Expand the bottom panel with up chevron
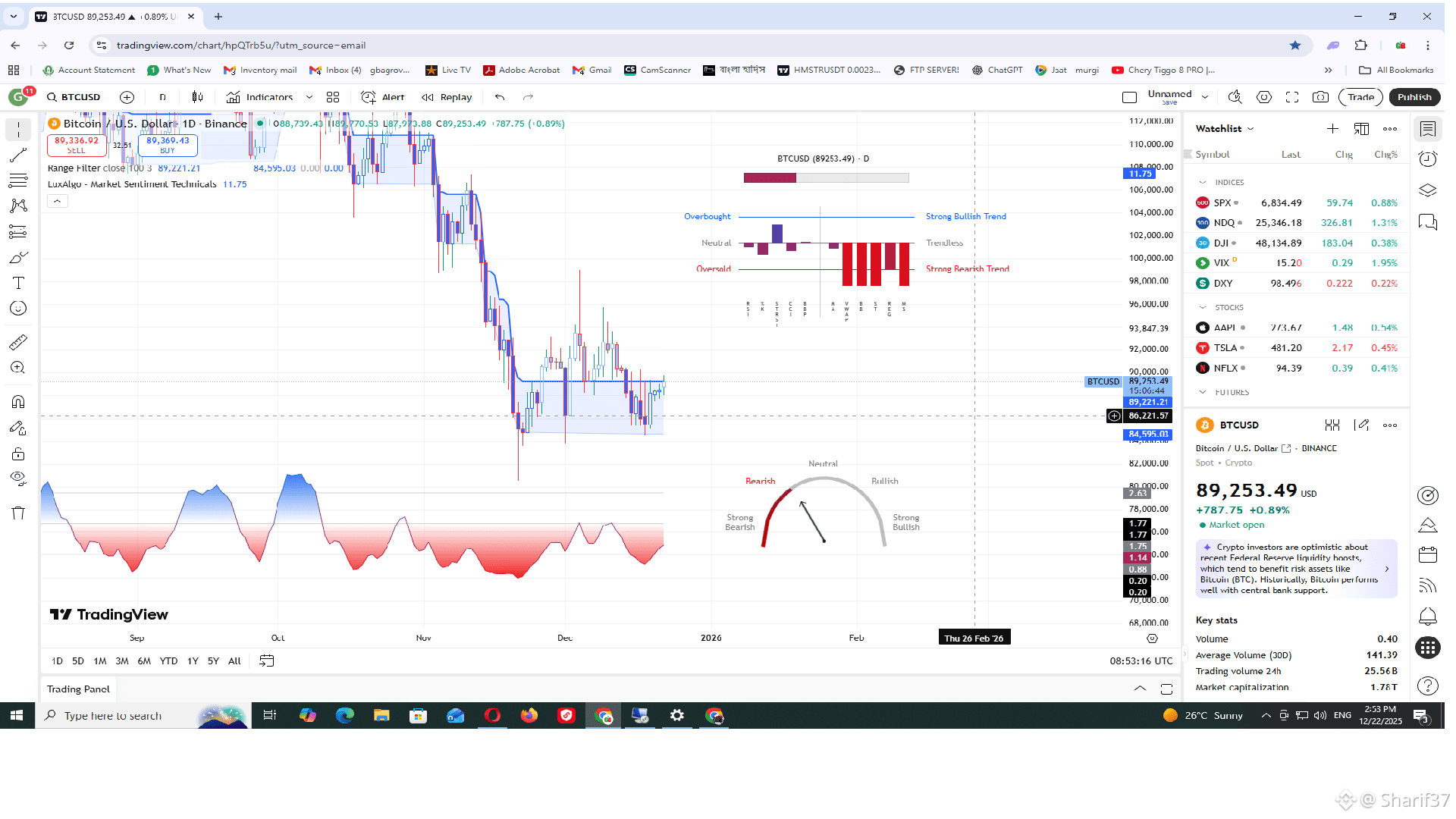This screenshot has width=1456, height=819. 1140,689
